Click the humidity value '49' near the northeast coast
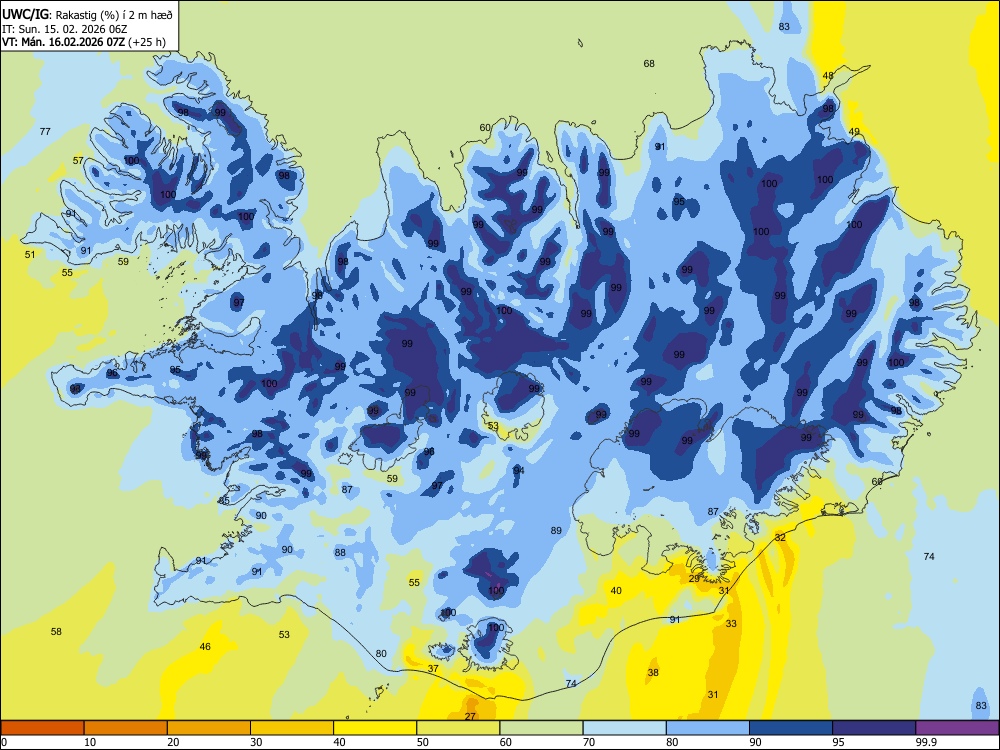Screen dimensions: 1000x750 pyautogui.click(x=854, y=131)
